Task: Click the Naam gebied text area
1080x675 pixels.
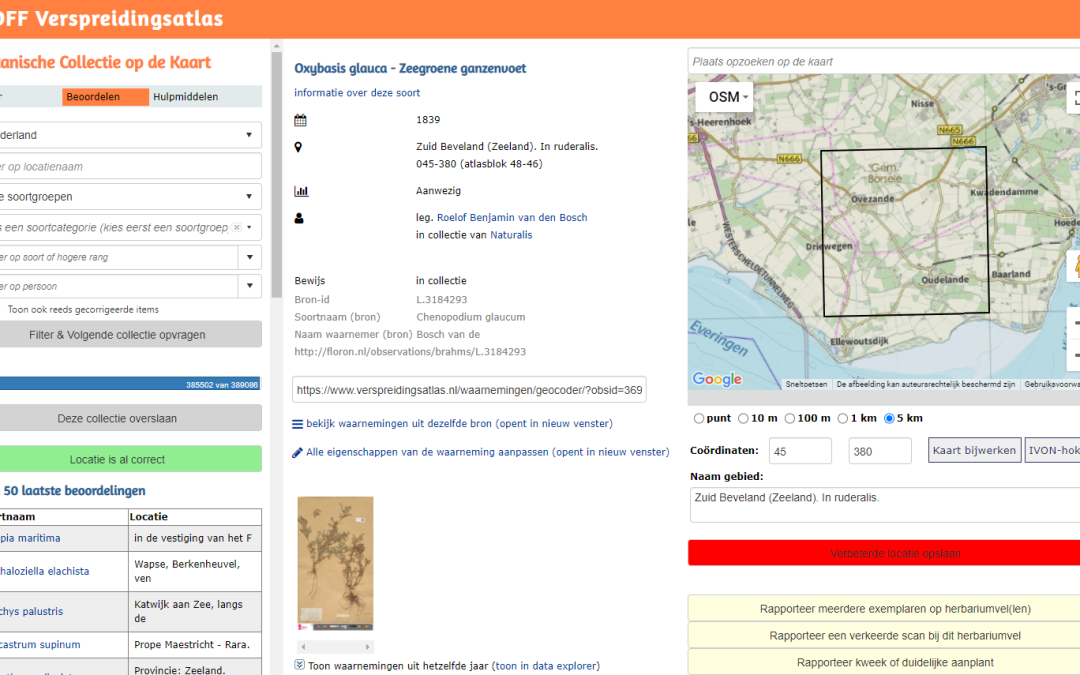Action: (884, 505)
